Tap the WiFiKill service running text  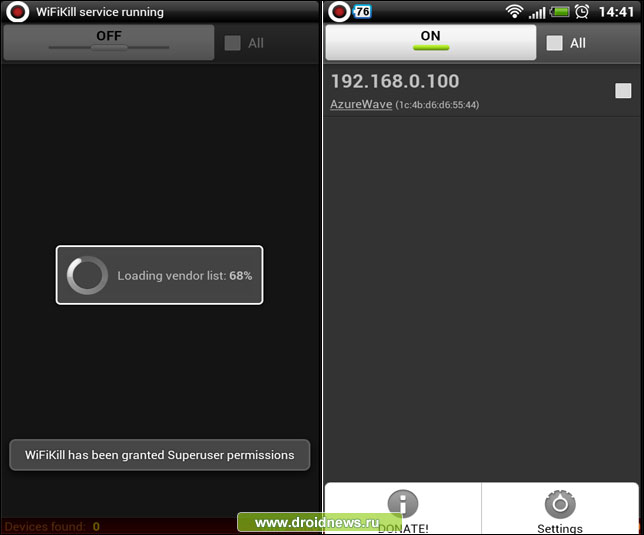(x=100, y=12)
